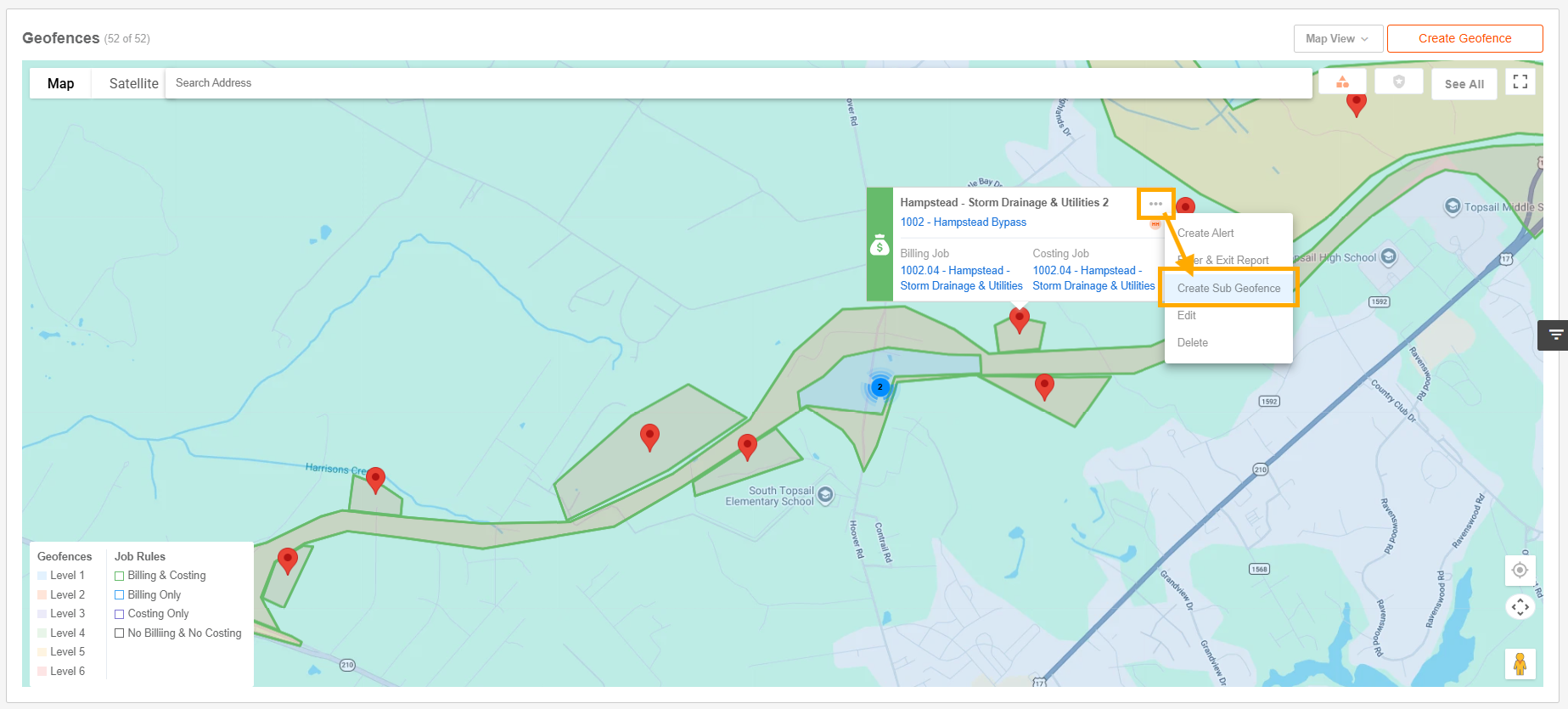Select the Street View pegman
The width and height of the screenshot is (1568, 709).
click(x=1520, y=663)
